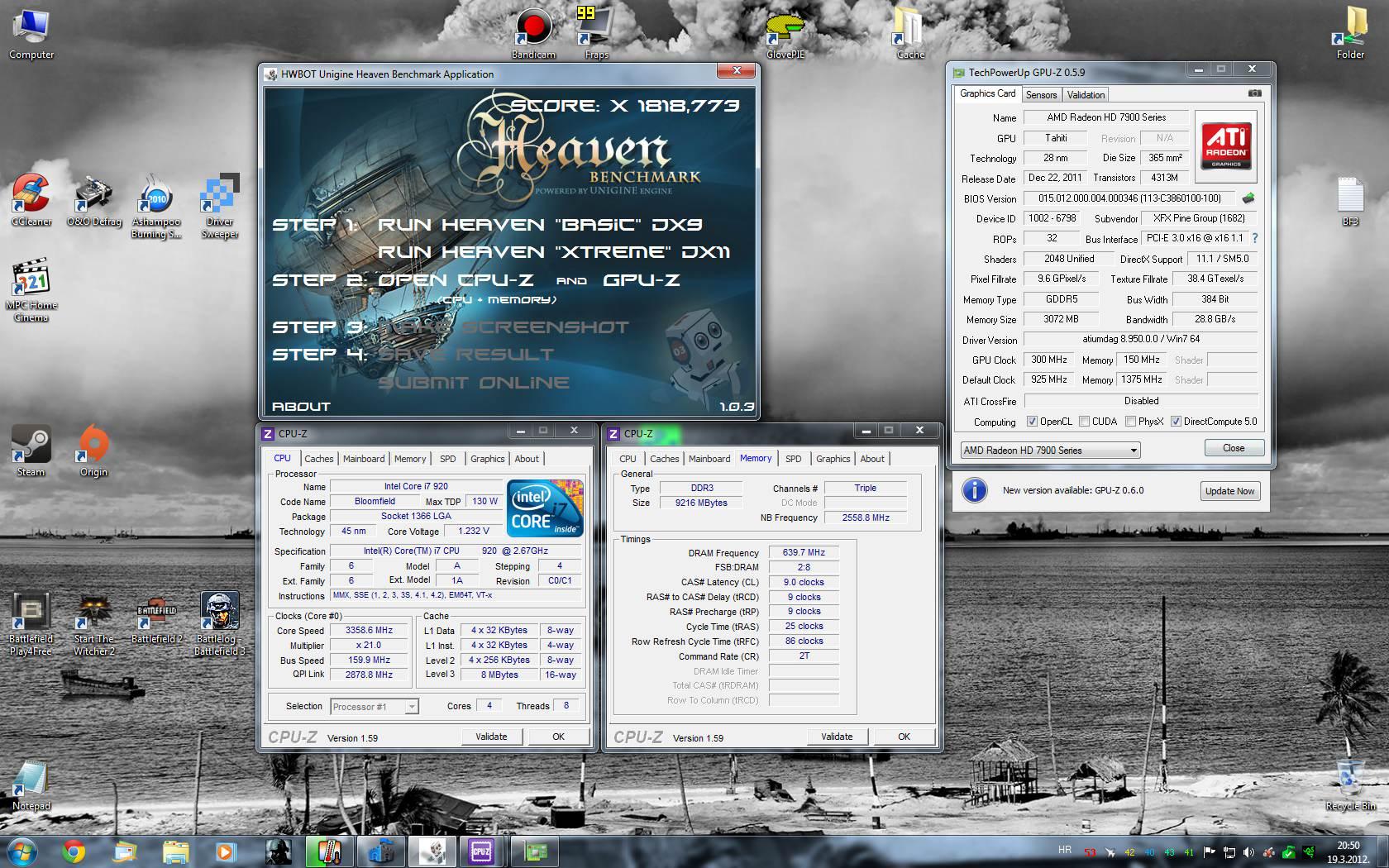The width and height of the screenshot is (1389, 868).
Task: Open the Graphics tab in right CPU-Z window
Action: pyautogui.click(x=833, y=459)
